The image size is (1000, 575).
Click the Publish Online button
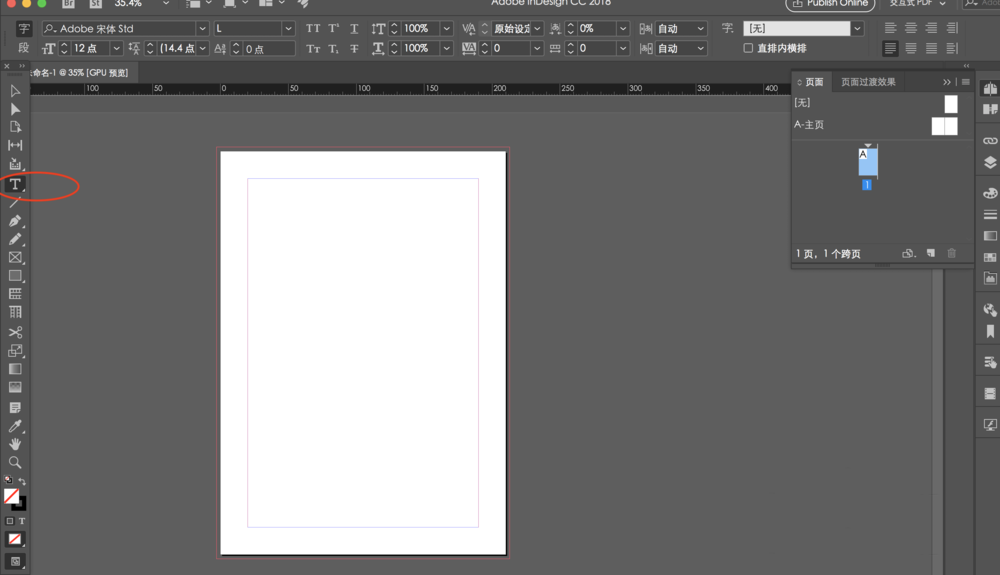click(x=829, y=4)
